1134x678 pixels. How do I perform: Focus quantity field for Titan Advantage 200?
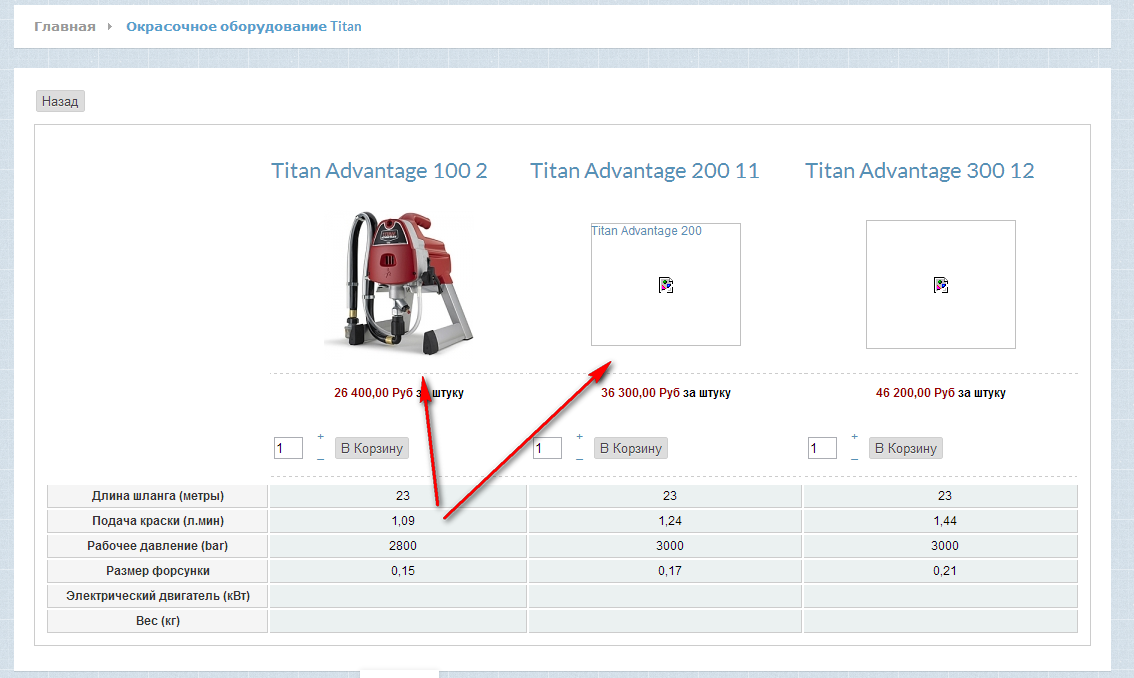click(x=547, y=448)
